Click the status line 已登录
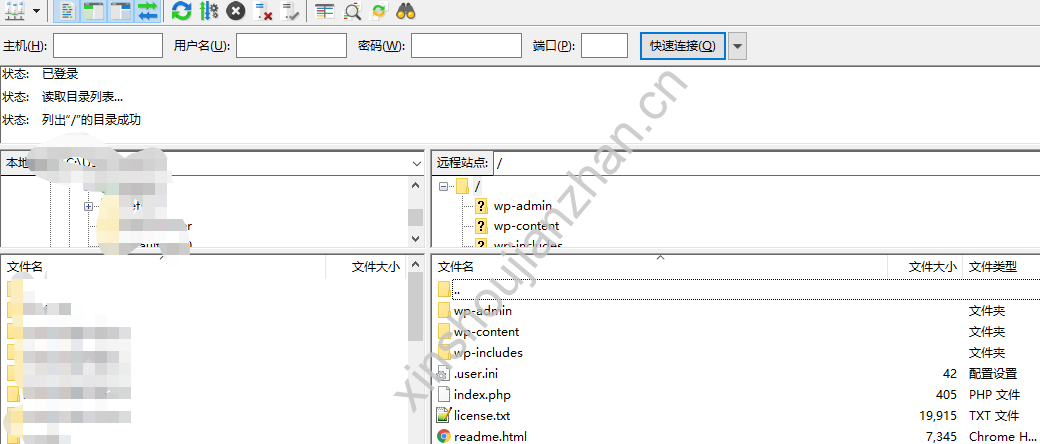The width and height of the screenshot is (1040, 444). coord(60,74)
